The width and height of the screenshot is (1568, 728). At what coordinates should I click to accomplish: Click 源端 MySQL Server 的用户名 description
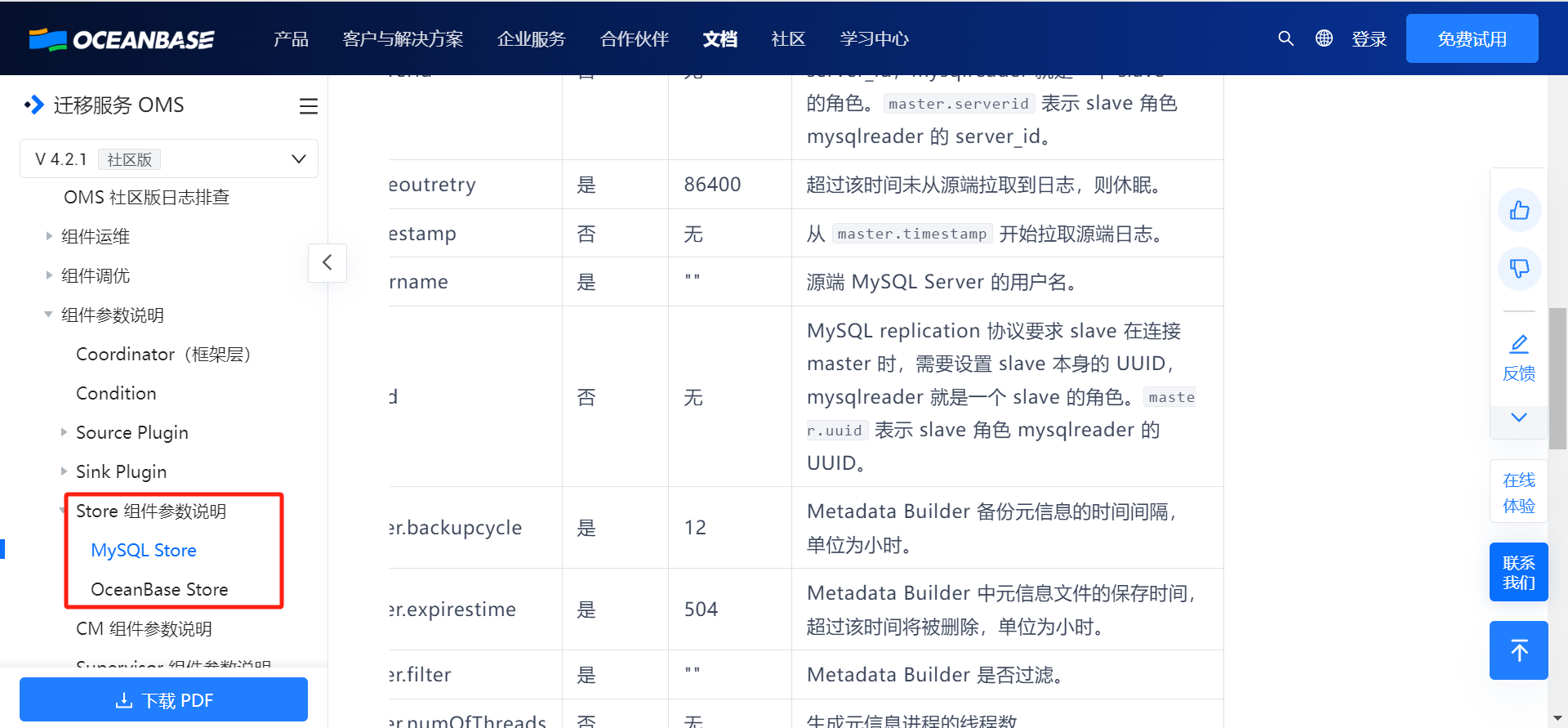point(945,282)
